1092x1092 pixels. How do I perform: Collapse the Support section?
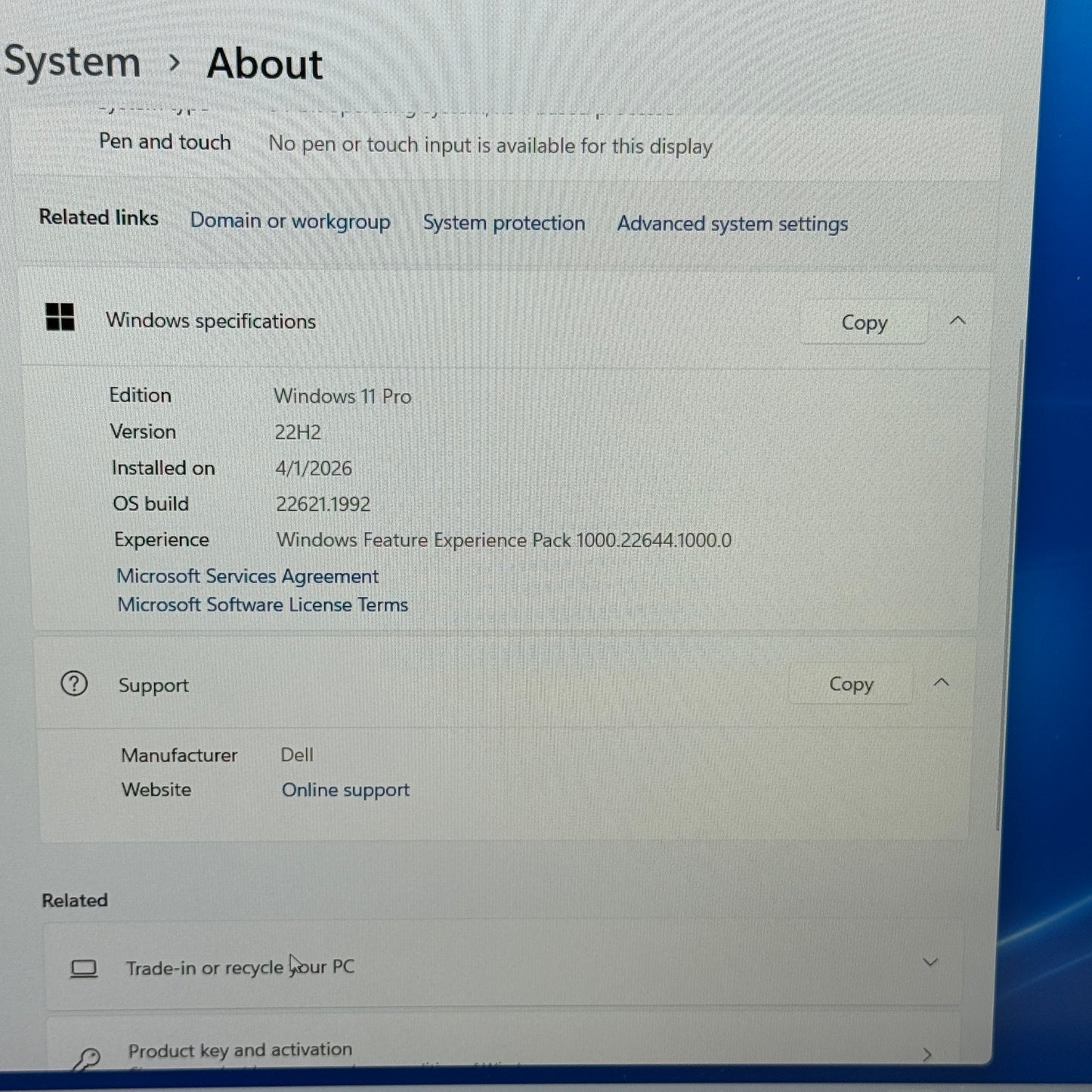942,682
